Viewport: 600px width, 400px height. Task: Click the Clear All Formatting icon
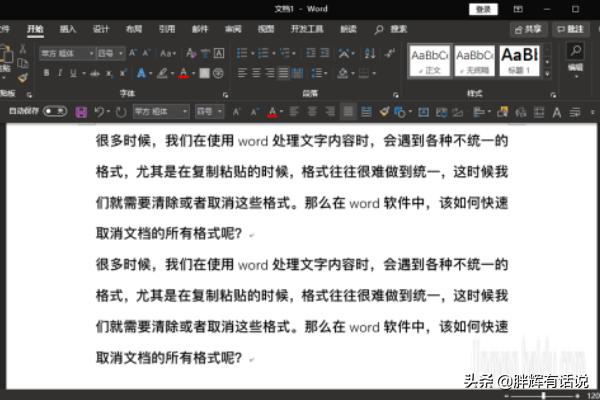191,53
